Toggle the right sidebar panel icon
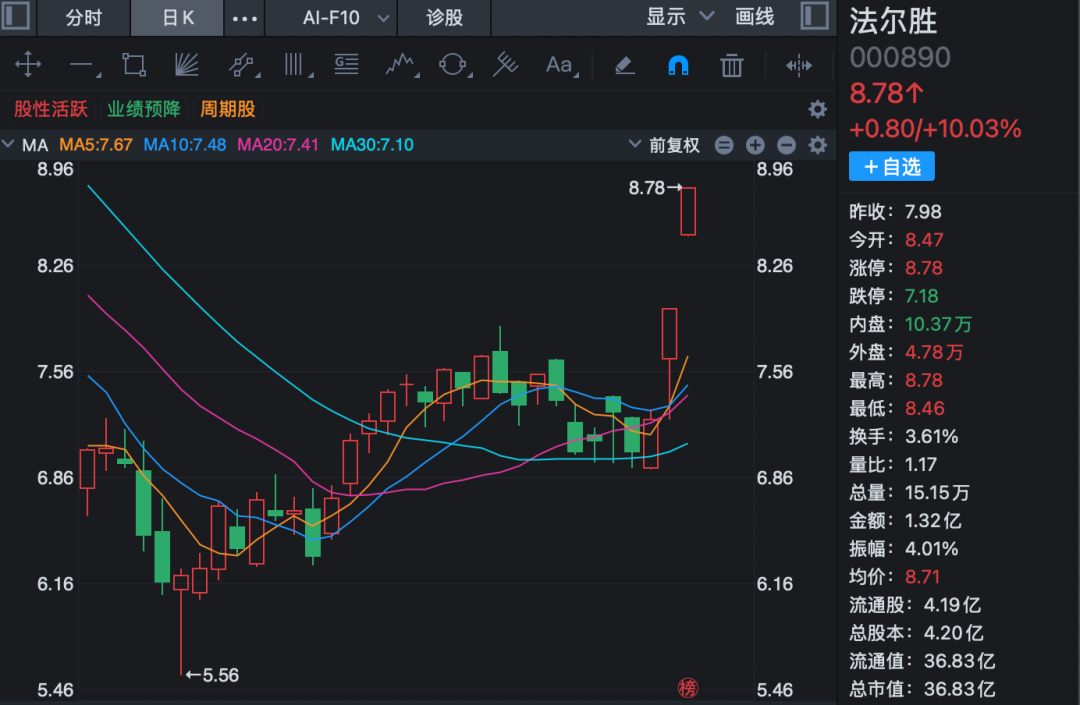 pos(814,16)
